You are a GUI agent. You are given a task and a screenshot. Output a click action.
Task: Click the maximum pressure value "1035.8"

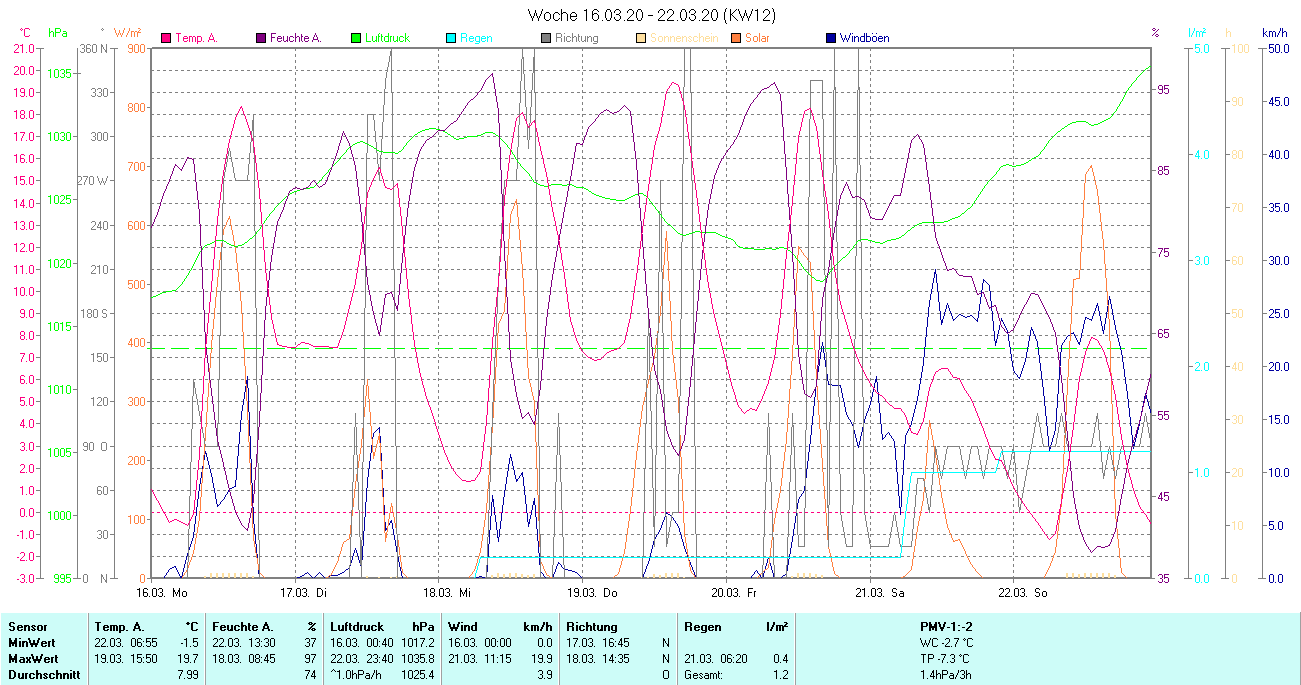coord(417,659)
